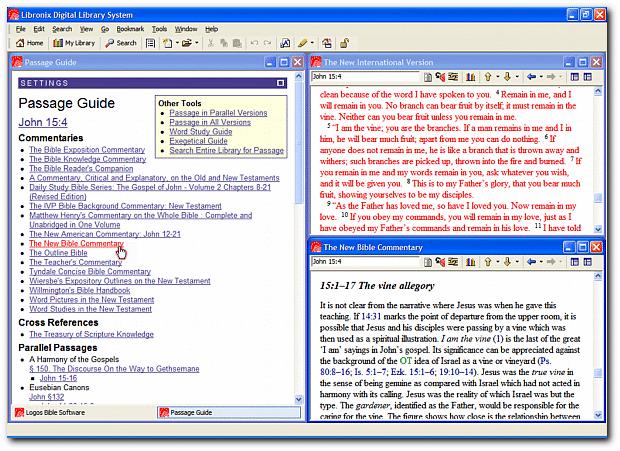620x451 pixels.
Task: Click the Copy icon in main toolbar
Action: (x=224, y=43)
